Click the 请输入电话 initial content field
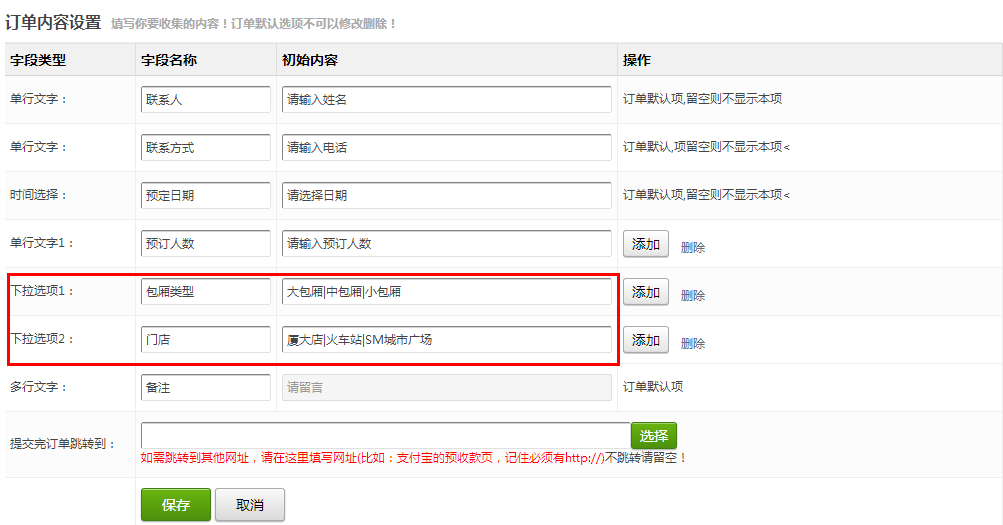1003x525 pixels. [x=446, y=148]
